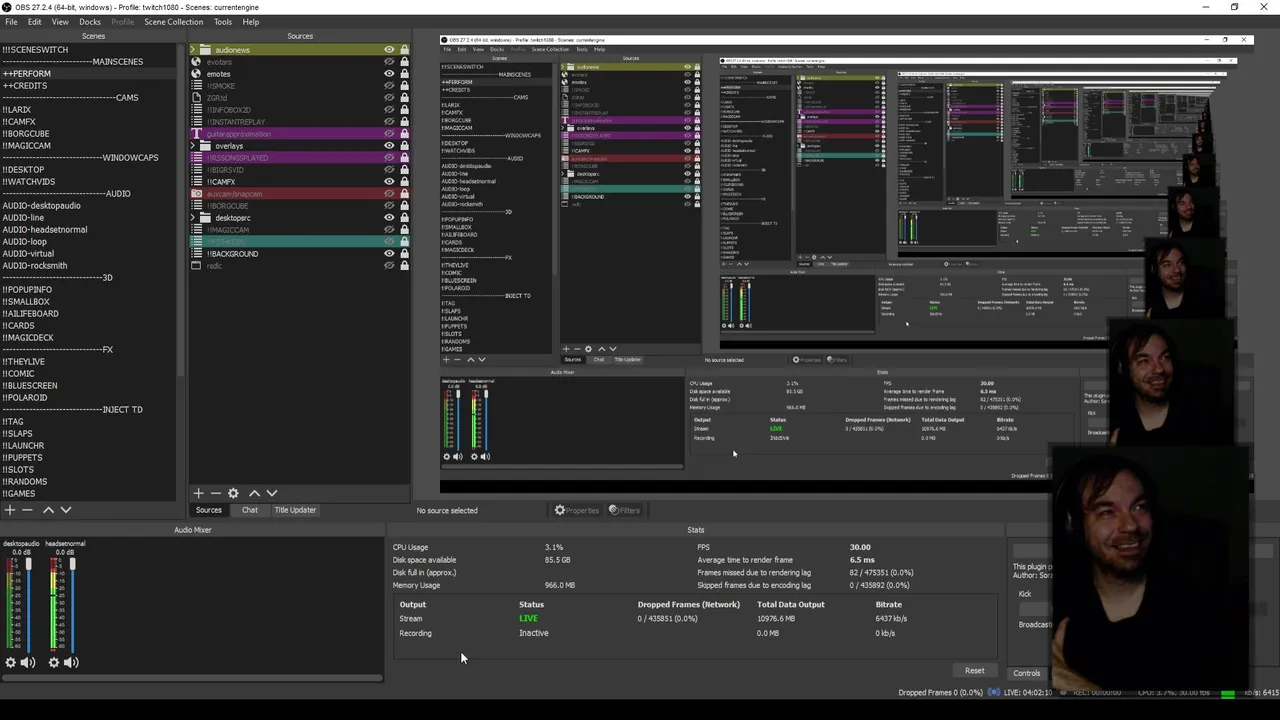Move selected source up in Sources dock
1280x720 pixels.
point(254,493)
